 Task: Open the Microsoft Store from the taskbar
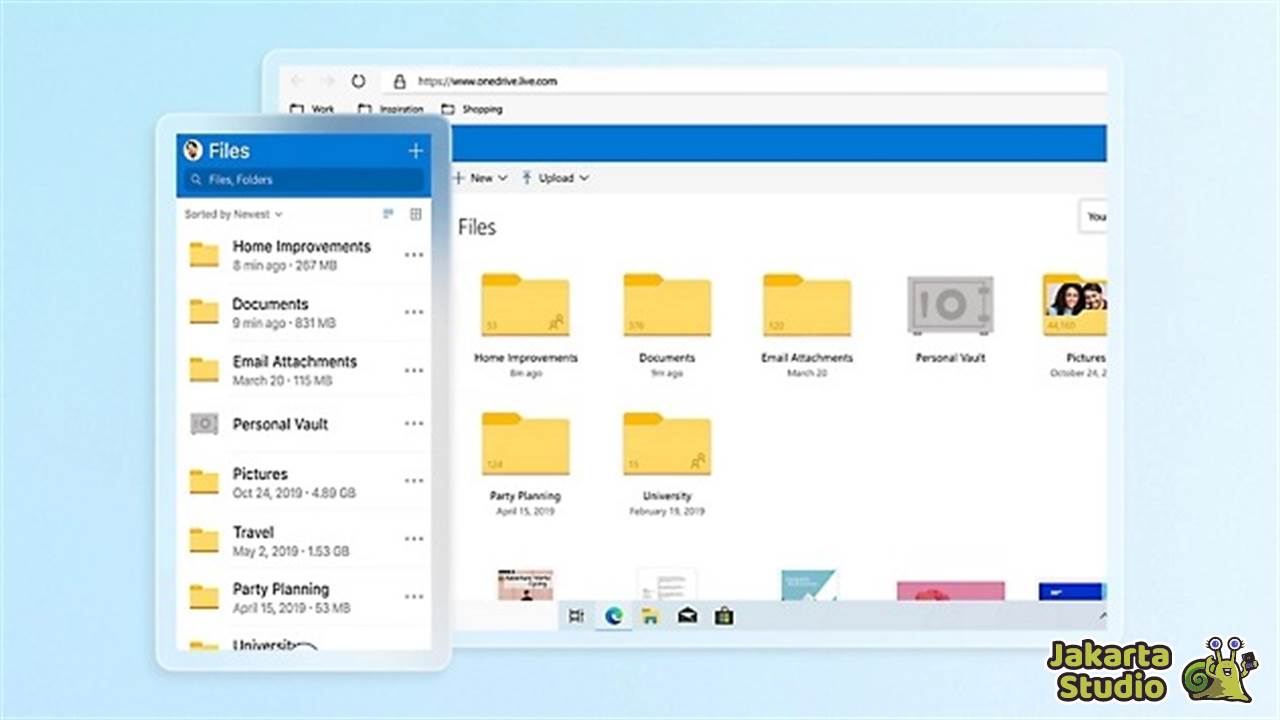coord(724,617)
